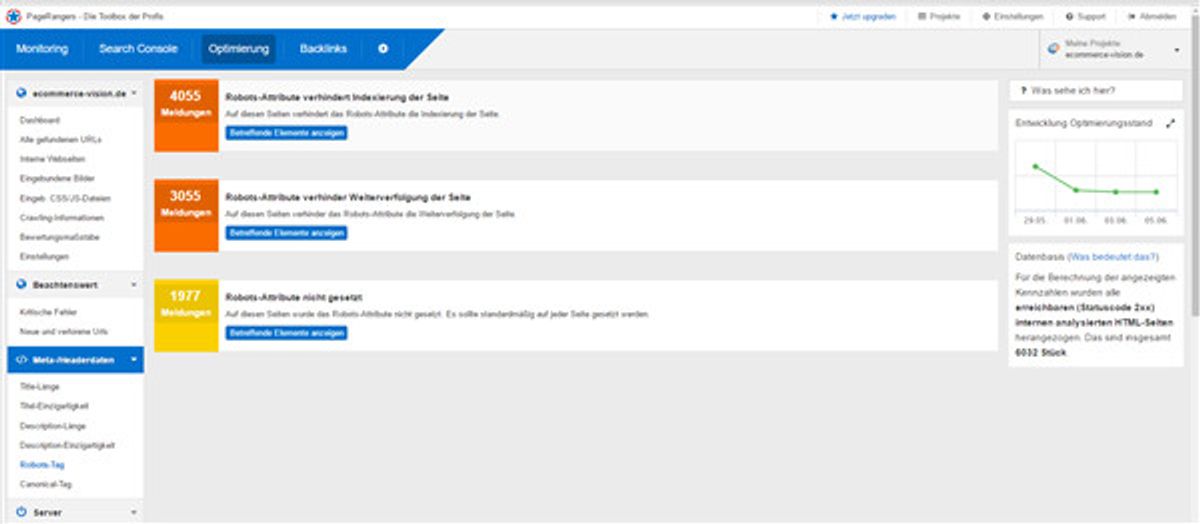Collapse the ecommerce-vision.de sidebar section arrow

[x=133, y=93]
